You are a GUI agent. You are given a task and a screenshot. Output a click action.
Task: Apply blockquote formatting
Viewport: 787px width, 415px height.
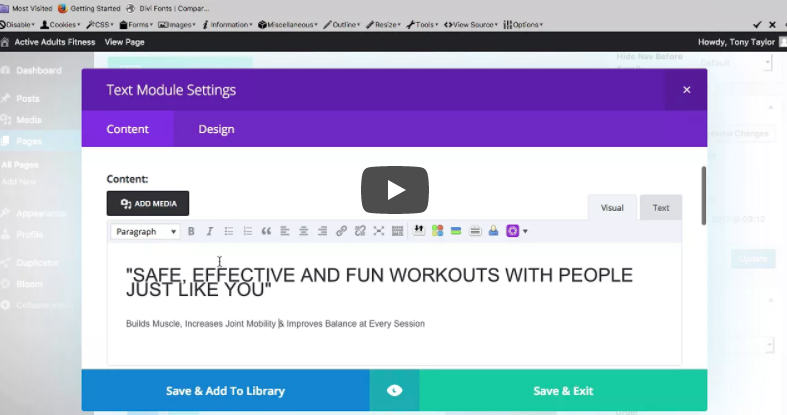tap(266, 231)
